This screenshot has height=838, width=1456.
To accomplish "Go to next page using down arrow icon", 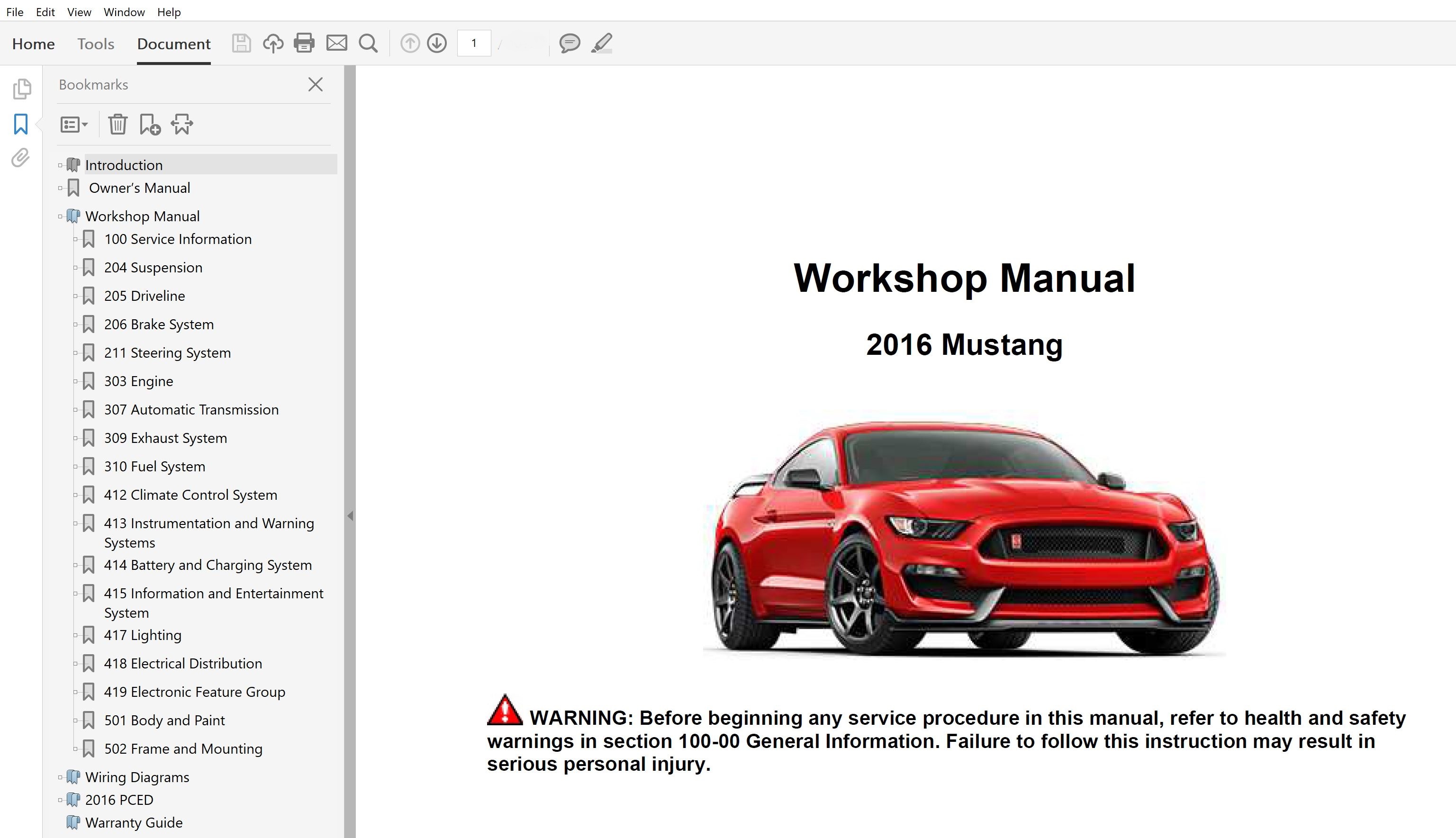I will click(x=436, y=43).
